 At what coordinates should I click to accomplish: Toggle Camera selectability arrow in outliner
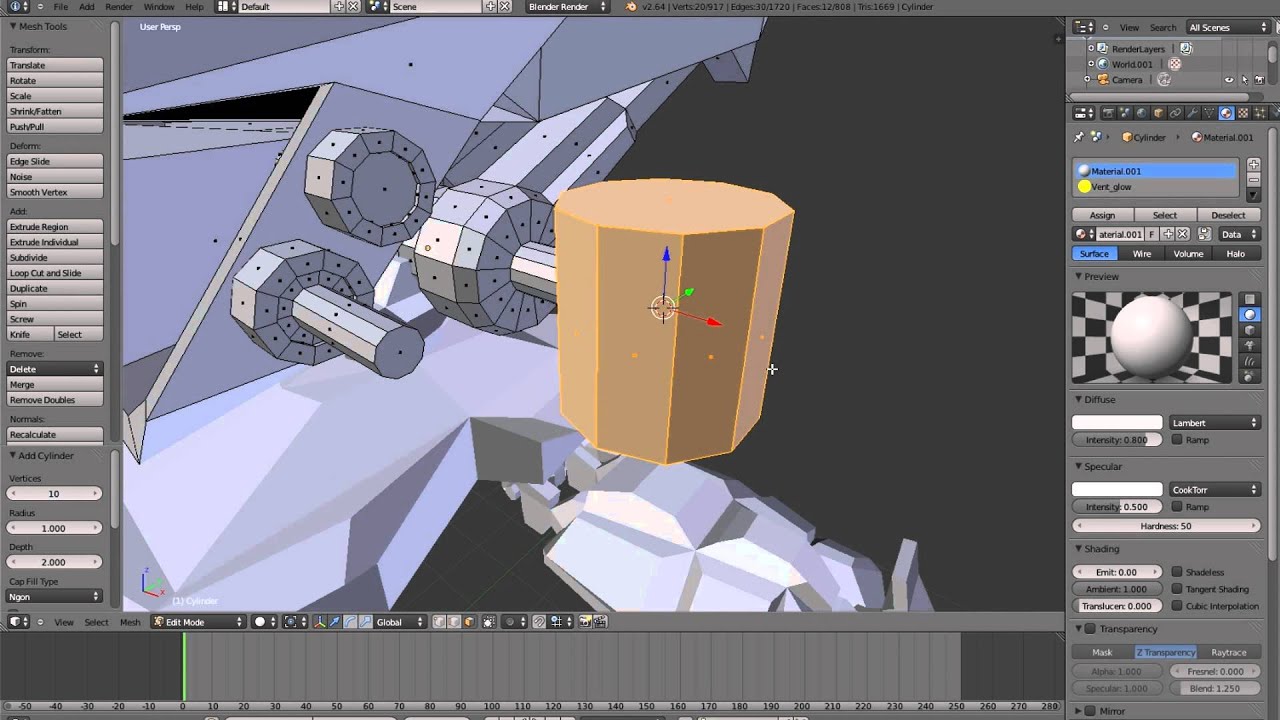point(1243,80)
